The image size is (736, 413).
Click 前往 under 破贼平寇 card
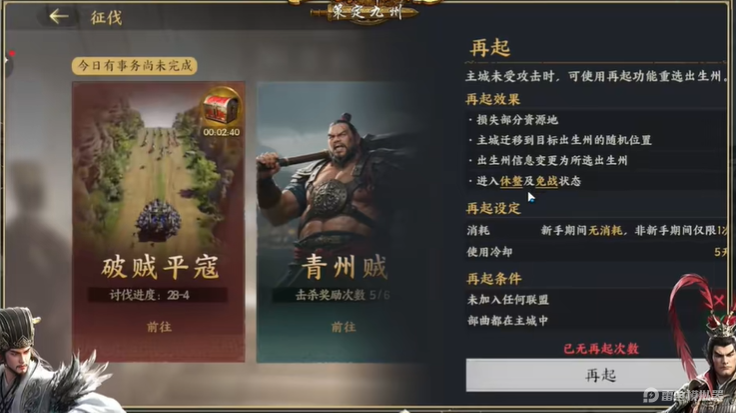[x=159, y=327]
